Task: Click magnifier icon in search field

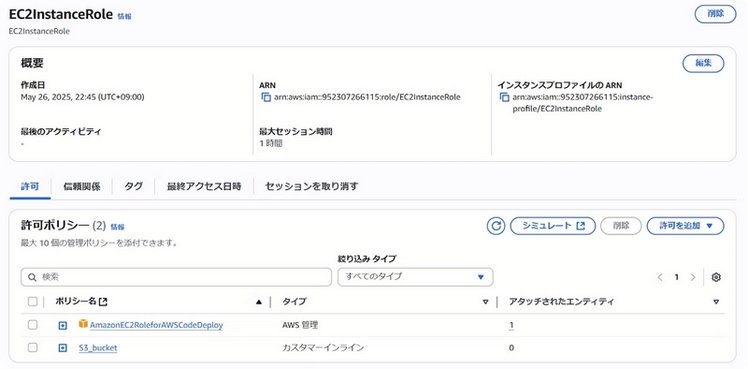Action: pyautogui.click(x=32, y=277)
